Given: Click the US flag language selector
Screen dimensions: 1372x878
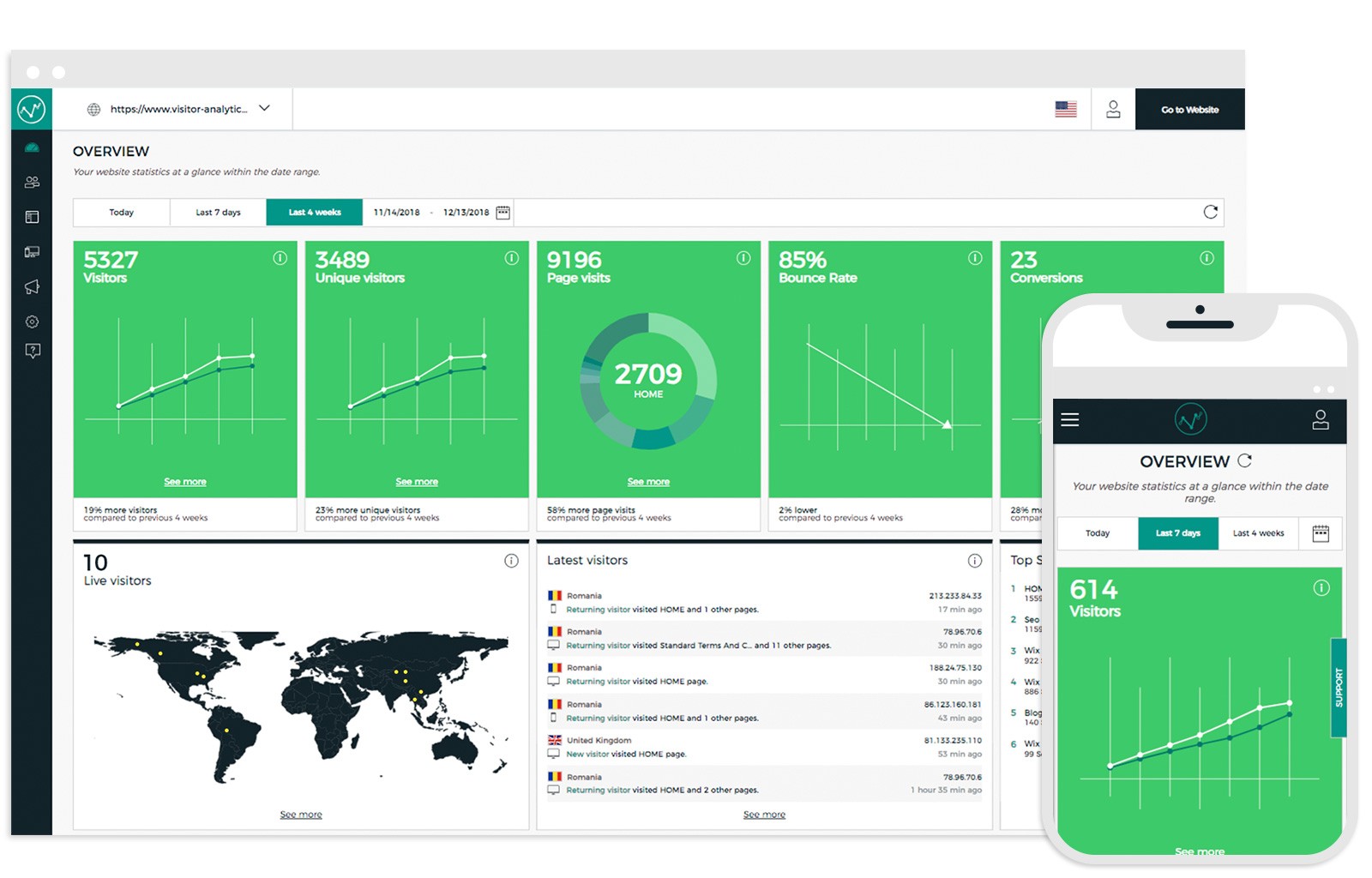Looking at the screenshot, I should click(1065, 109).
